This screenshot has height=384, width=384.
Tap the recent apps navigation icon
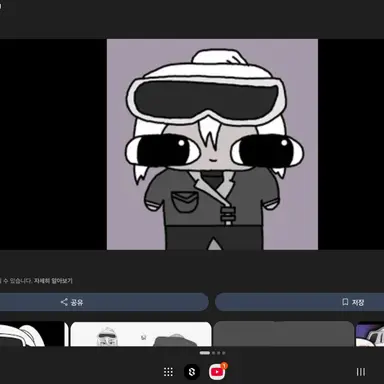click(361, 372)
